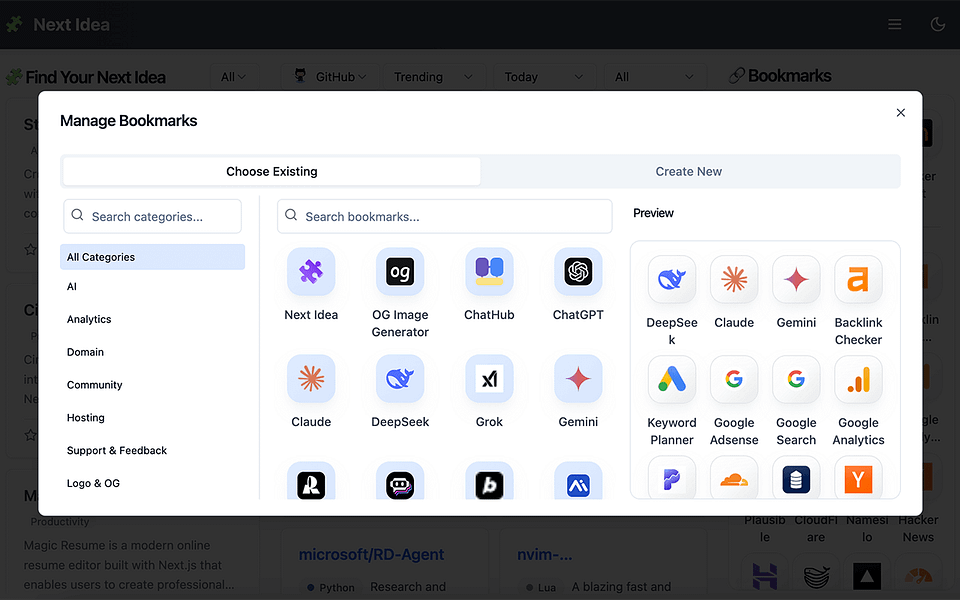Focus the Search categories field

point(152,216)
